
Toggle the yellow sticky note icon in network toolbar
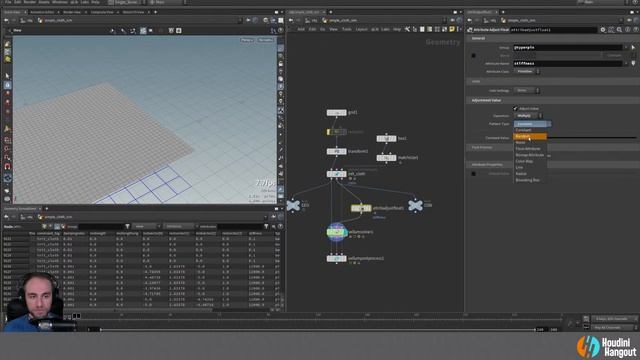coord(452,29)
